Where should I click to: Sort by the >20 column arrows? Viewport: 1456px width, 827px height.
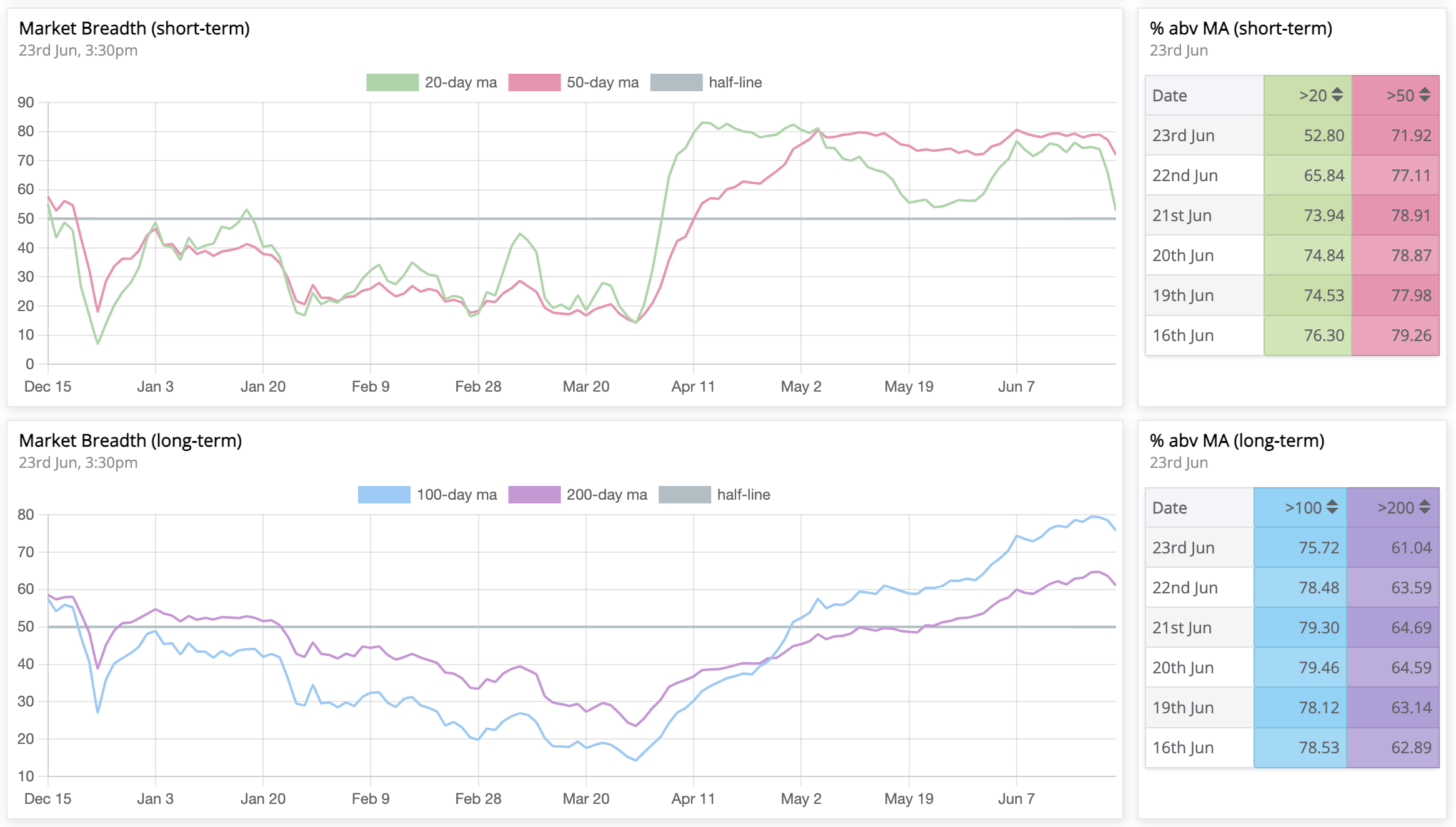(1337, 95)
